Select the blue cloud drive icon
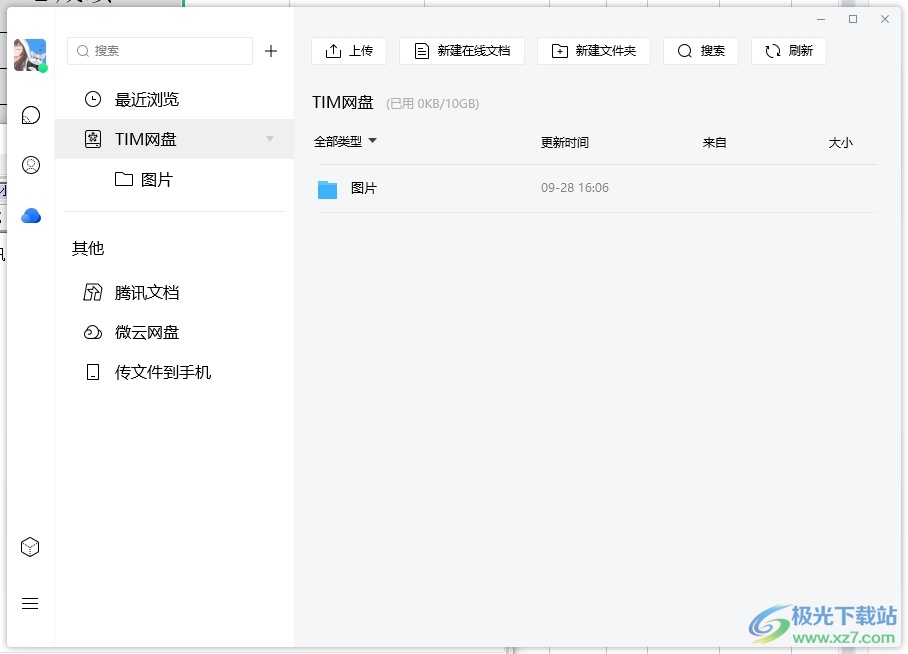The image size is (908, 654). [x=31, y=215]
